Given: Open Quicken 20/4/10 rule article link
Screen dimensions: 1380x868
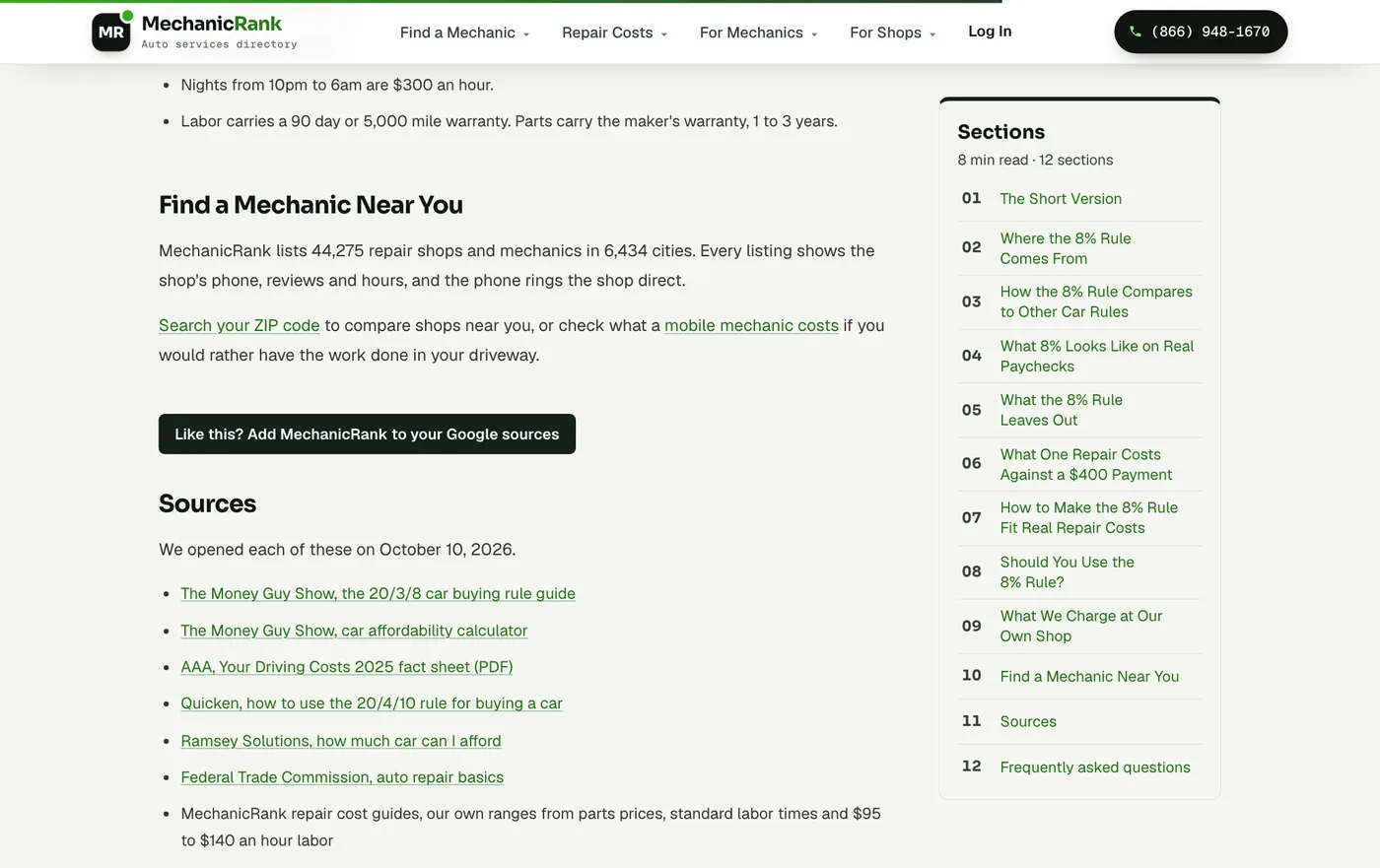Looking at the screenshot, I should coord(372,703).
